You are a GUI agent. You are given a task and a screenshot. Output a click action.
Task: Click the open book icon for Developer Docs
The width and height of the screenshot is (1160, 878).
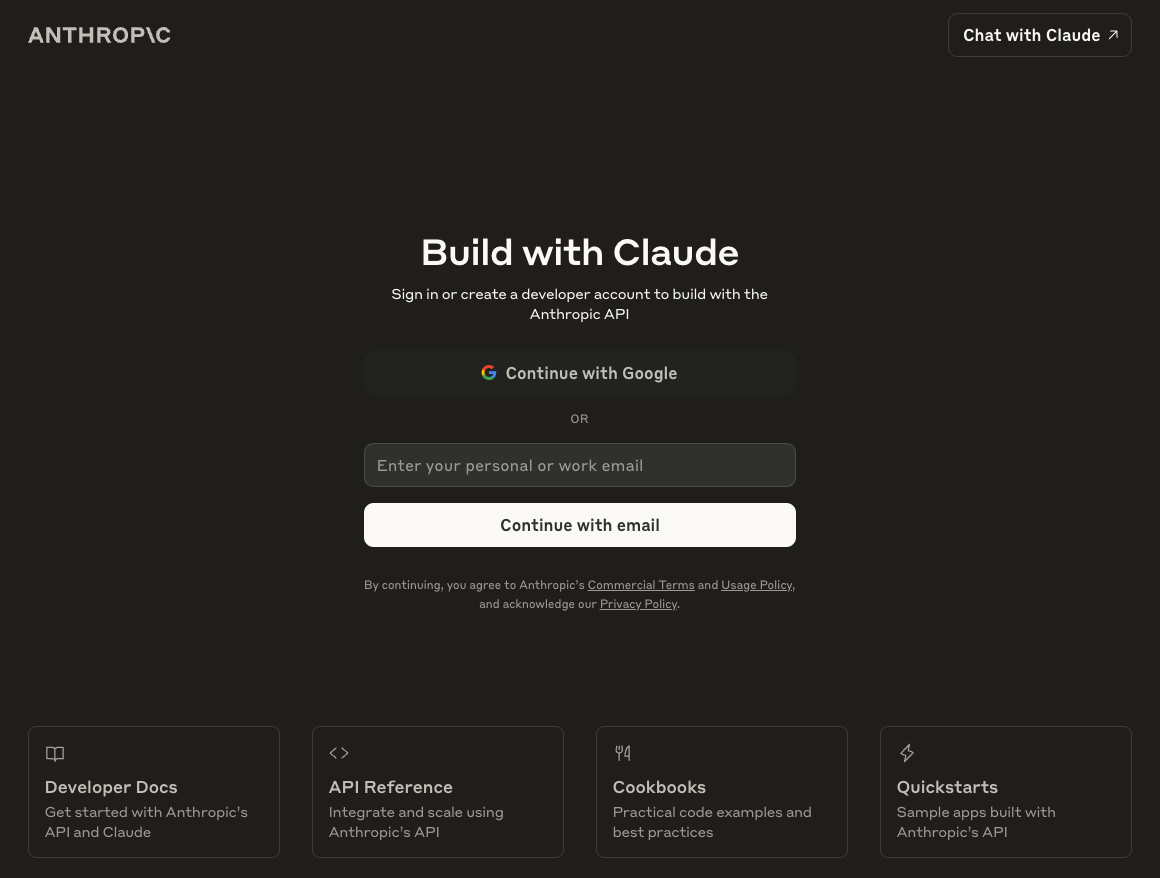pos(55,753)
